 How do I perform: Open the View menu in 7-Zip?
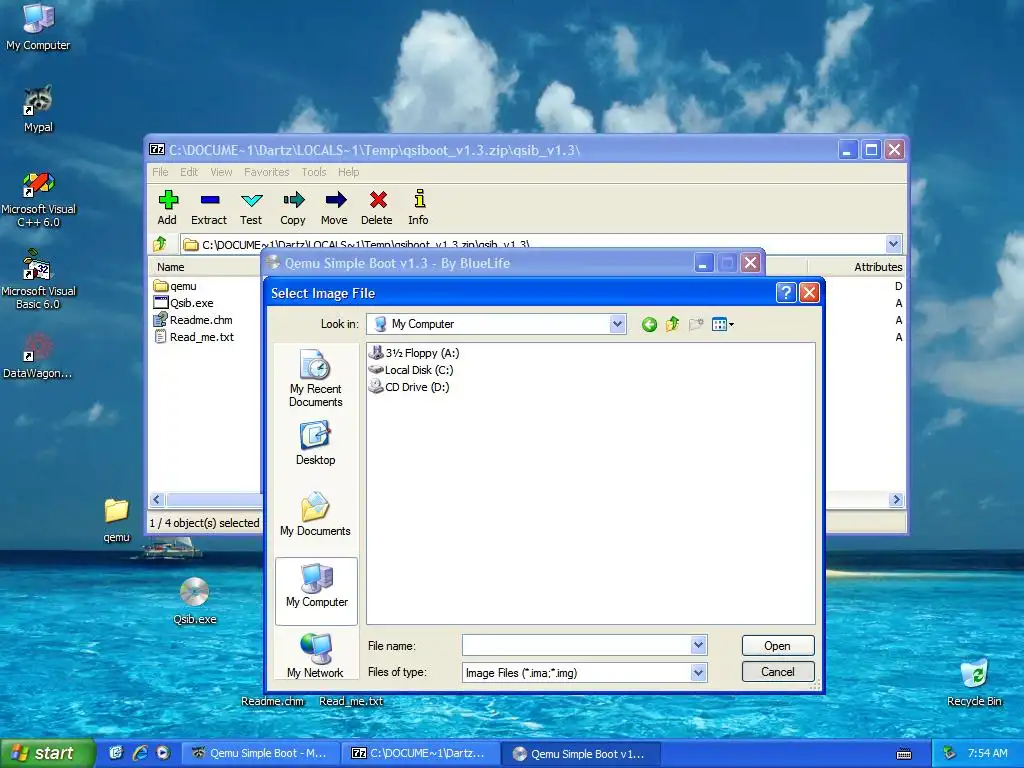click(x=221, y=172)
